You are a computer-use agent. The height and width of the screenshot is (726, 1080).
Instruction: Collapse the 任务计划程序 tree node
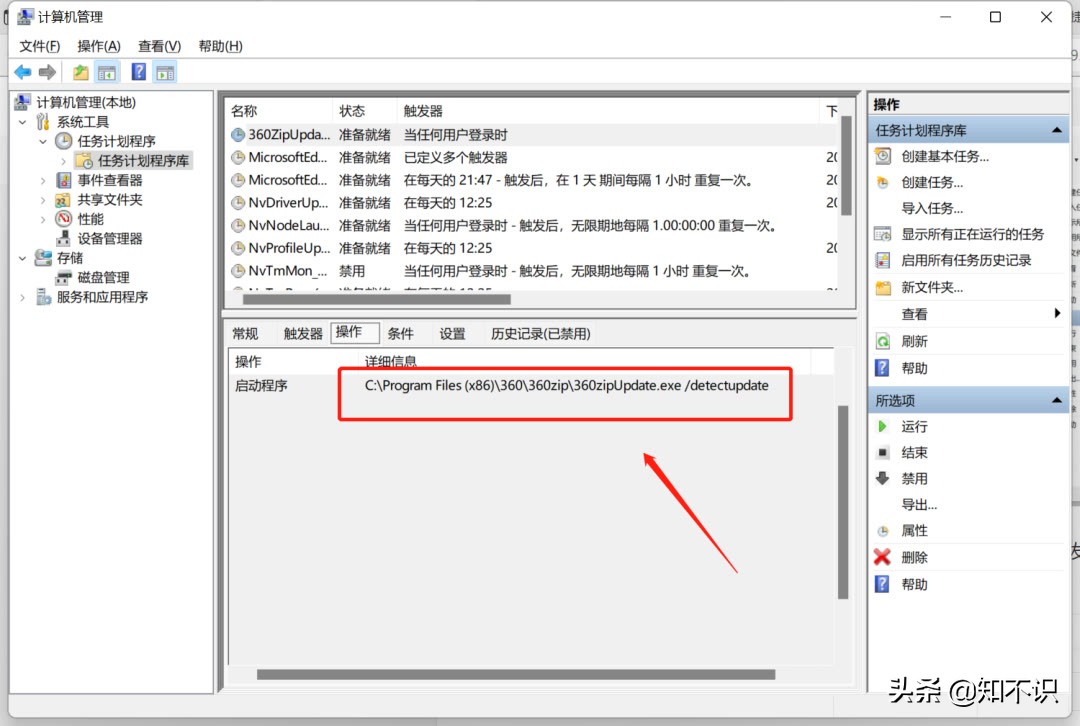click(x=43, y=141)
